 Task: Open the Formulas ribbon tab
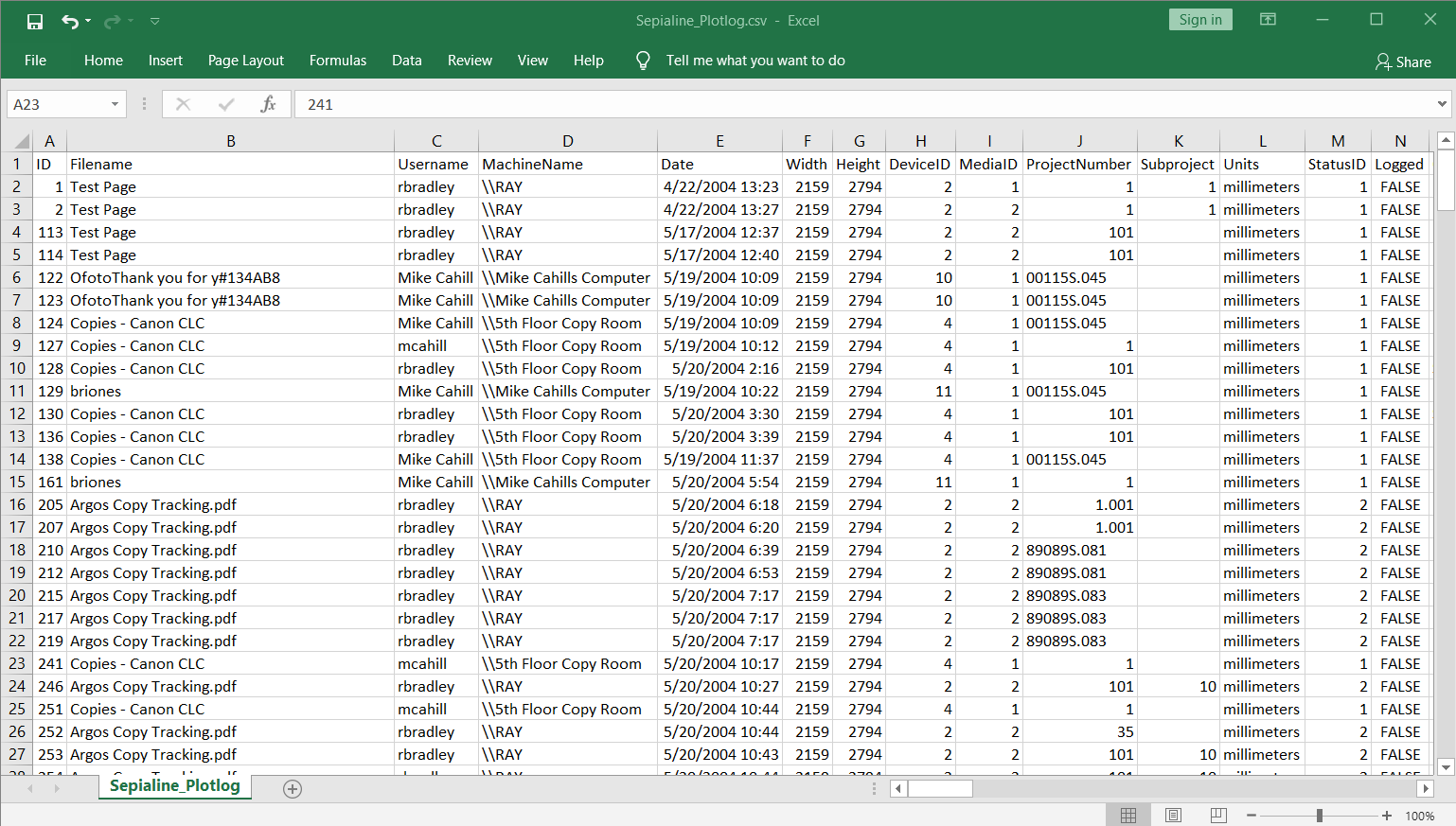[x=337, y=61]
